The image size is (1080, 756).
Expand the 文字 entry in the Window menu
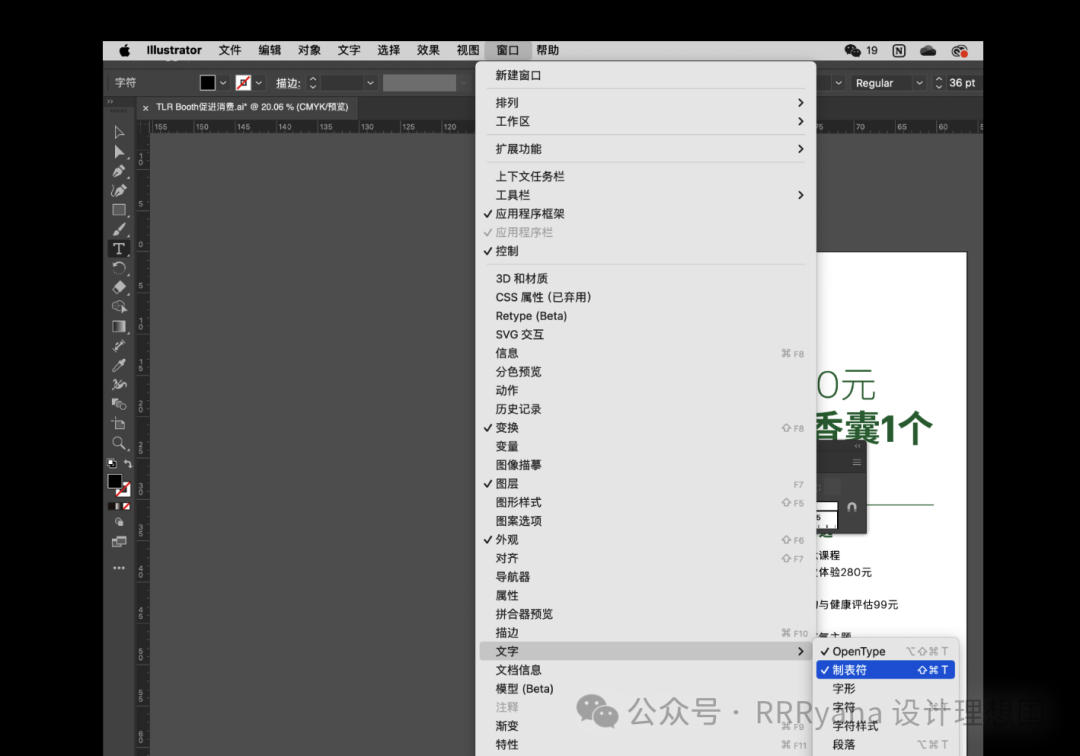[645, 651]
